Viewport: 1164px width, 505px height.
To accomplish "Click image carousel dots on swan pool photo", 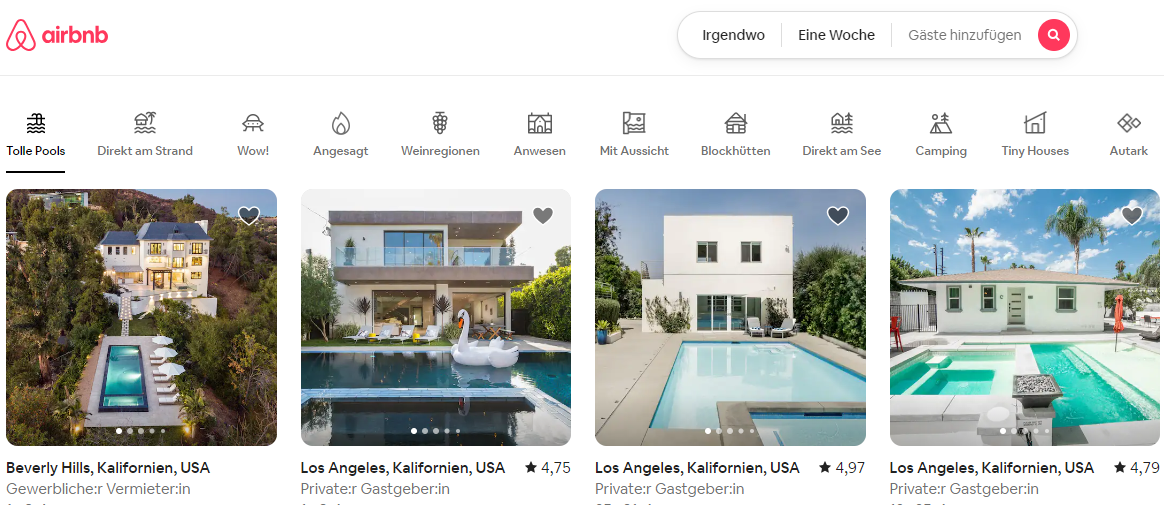I will click(436, 431).
